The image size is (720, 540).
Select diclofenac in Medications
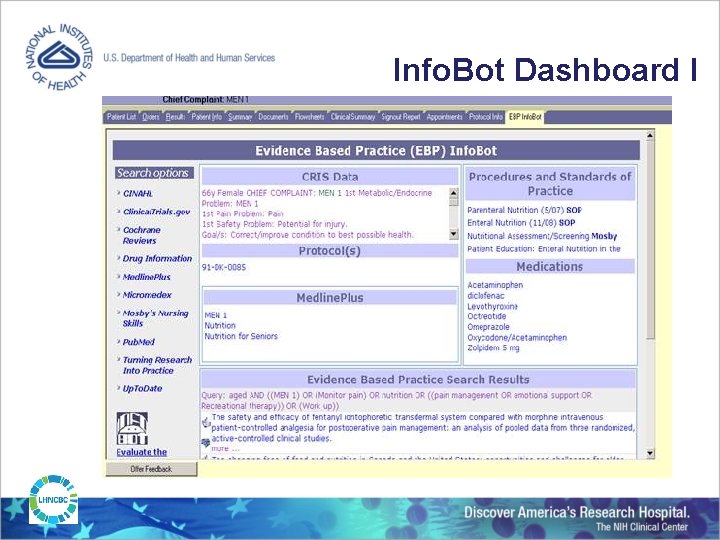[486, 296]
